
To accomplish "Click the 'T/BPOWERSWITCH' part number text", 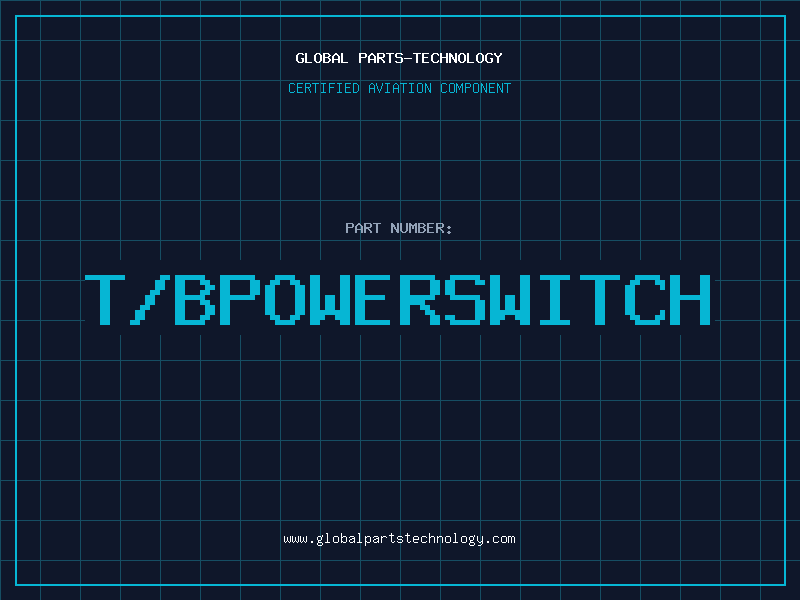I will [x=398, y=299].
